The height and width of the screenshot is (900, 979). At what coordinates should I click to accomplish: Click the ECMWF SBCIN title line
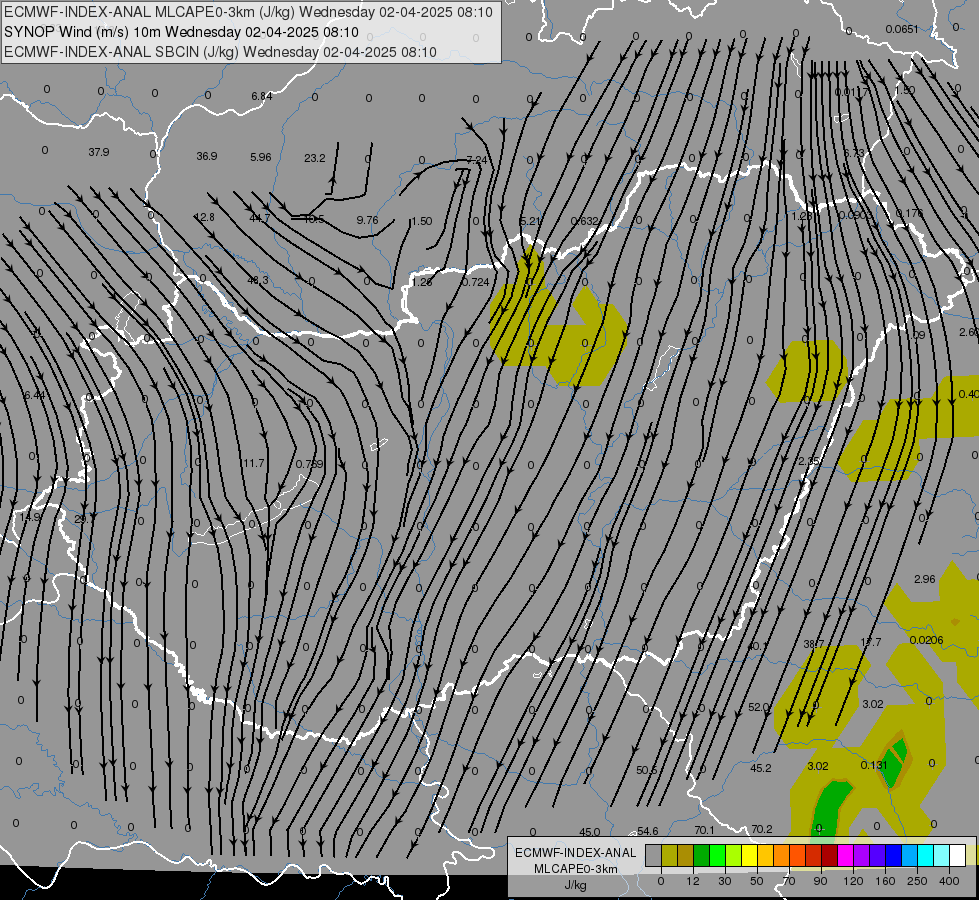coord(220,52)
